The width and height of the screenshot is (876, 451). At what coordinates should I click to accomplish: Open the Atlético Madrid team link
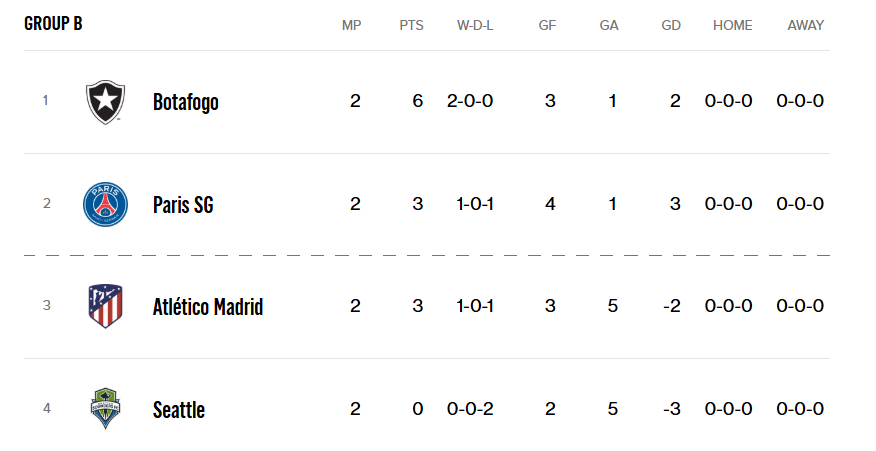point(208,306)
